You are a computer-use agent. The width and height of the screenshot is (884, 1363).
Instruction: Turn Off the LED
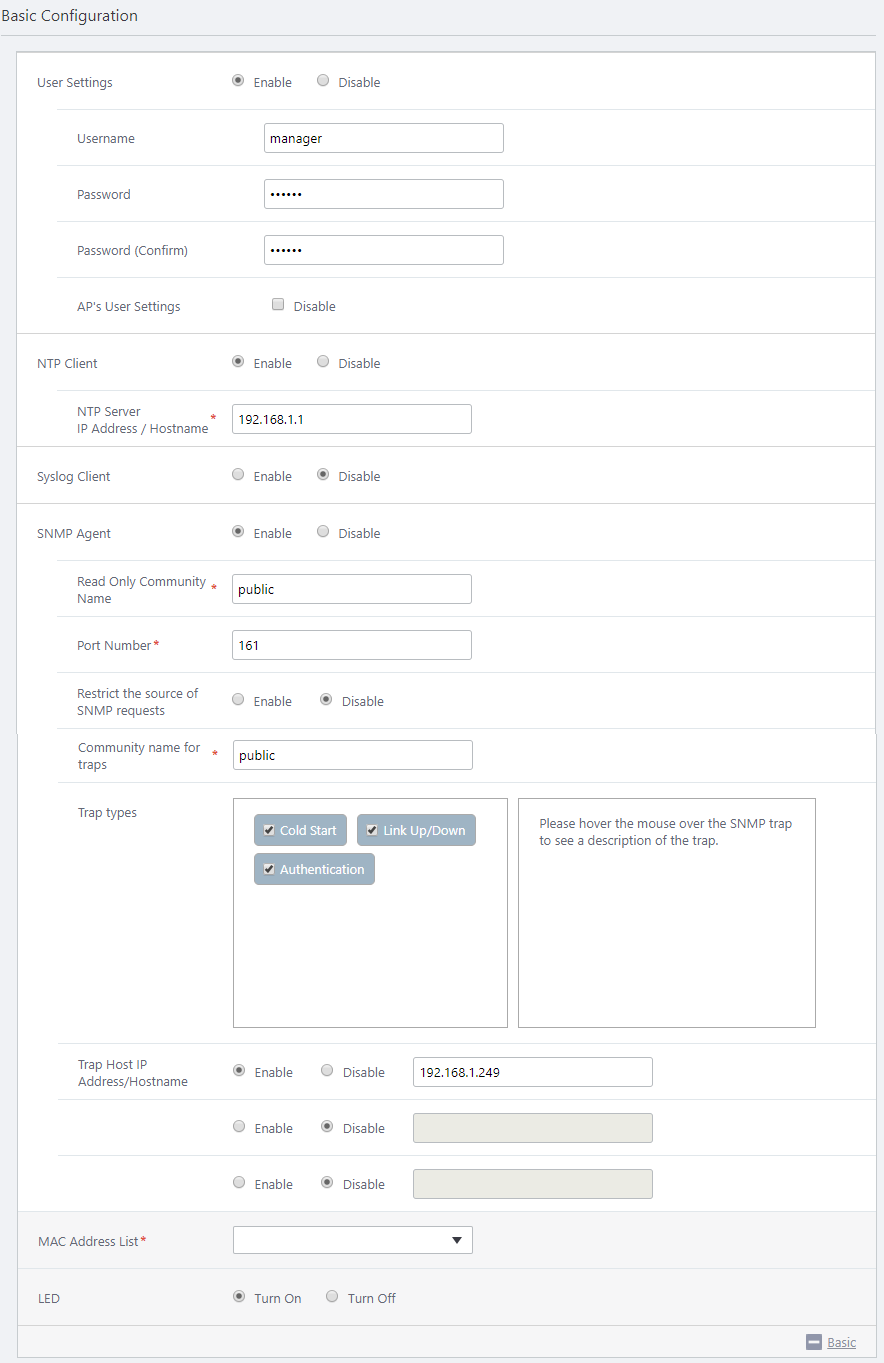(333, 1297)
